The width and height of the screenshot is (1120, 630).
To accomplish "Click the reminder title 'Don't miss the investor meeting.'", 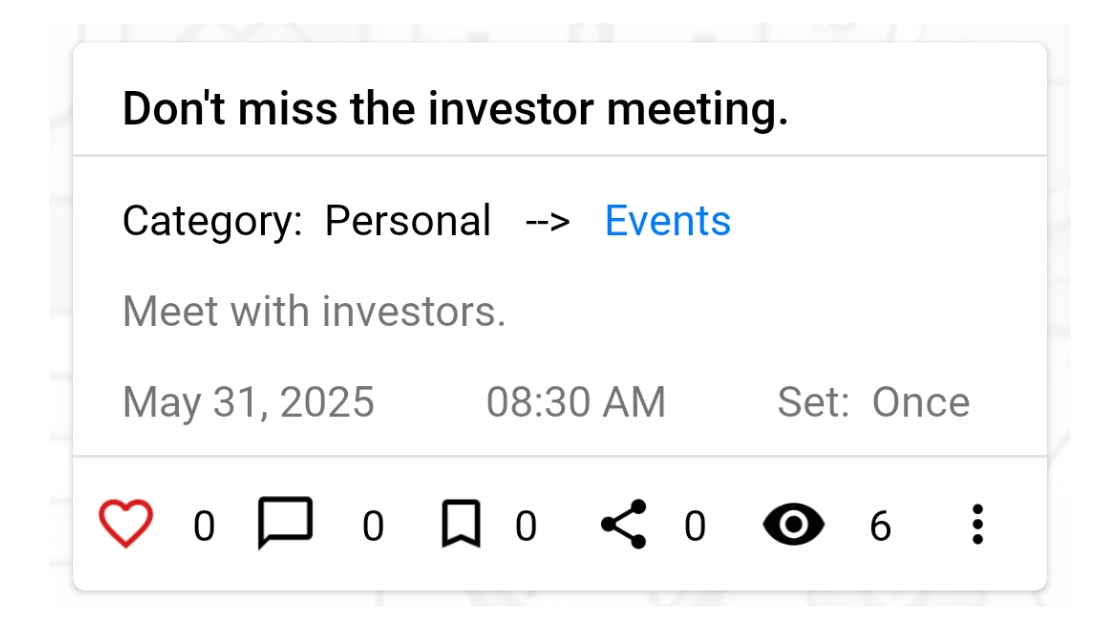I will [x=455, y=109].
